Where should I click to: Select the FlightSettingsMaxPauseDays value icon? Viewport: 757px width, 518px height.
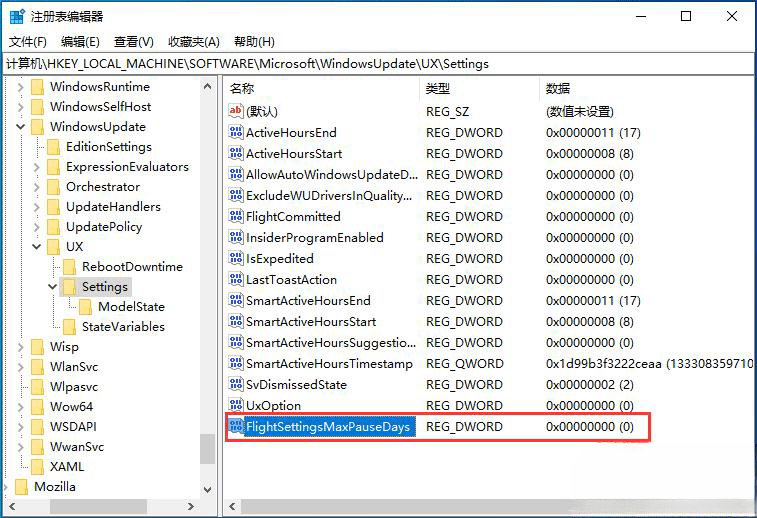(236, 427)
